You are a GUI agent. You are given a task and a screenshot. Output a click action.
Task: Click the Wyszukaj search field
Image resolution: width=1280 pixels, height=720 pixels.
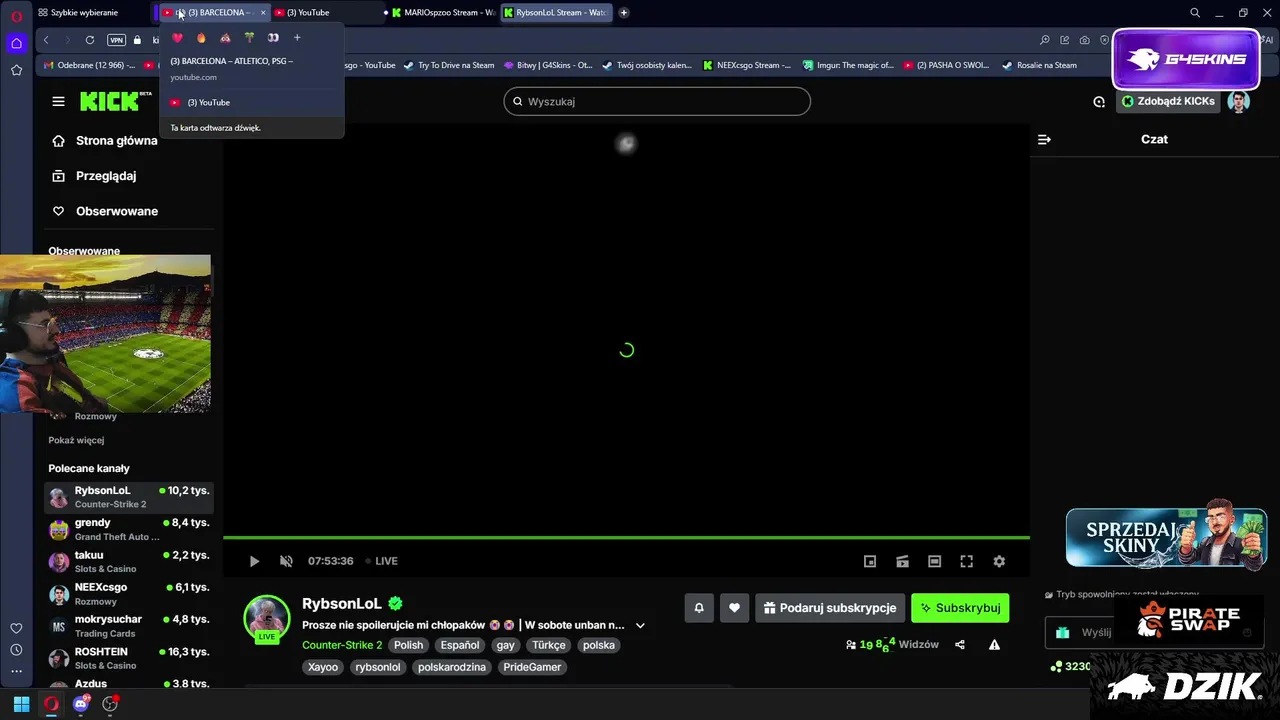pyautogui.click(x=657, y=101)
